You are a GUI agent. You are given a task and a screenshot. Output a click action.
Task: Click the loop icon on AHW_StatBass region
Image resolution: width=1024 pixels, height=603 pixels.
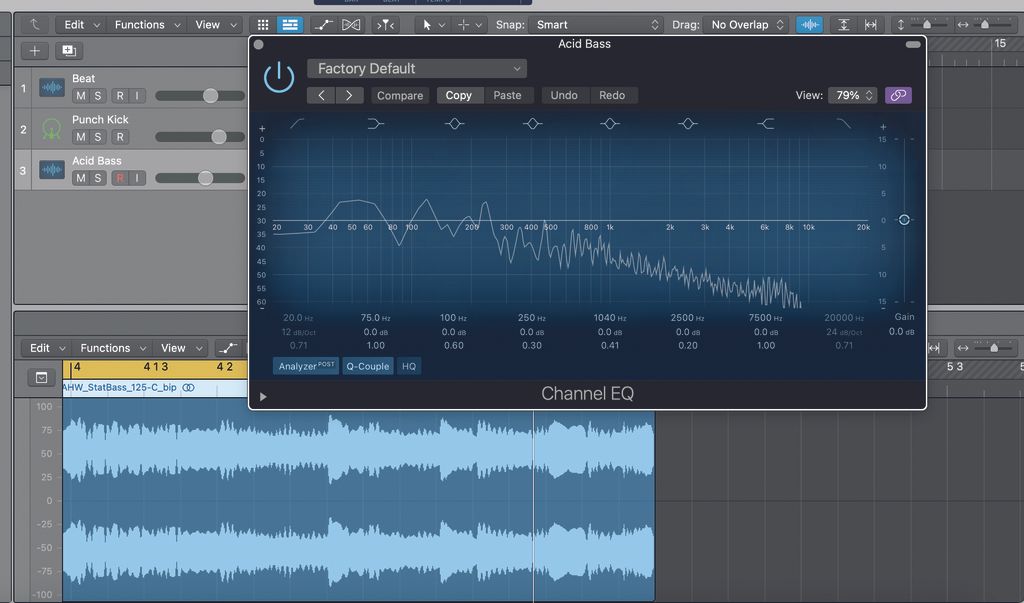(x=190, y=387)
